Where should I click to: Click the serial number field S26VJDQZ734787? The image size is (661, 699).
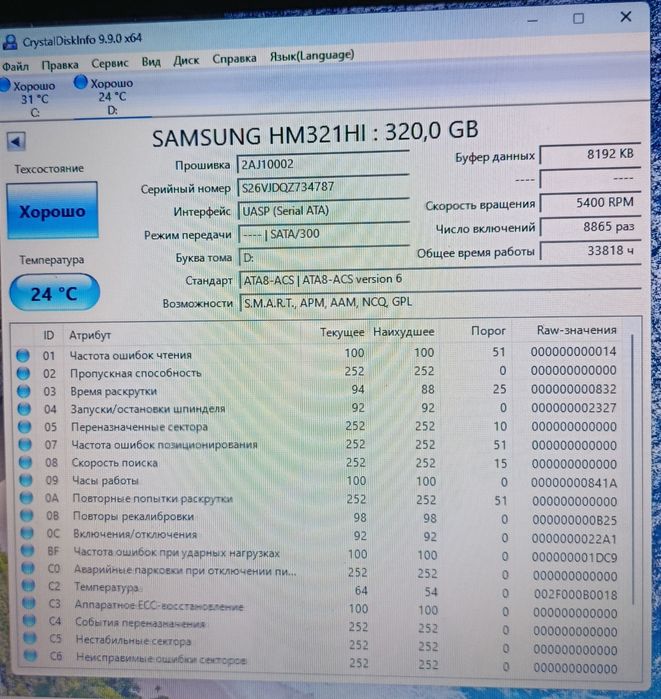(x=323, y=187)
